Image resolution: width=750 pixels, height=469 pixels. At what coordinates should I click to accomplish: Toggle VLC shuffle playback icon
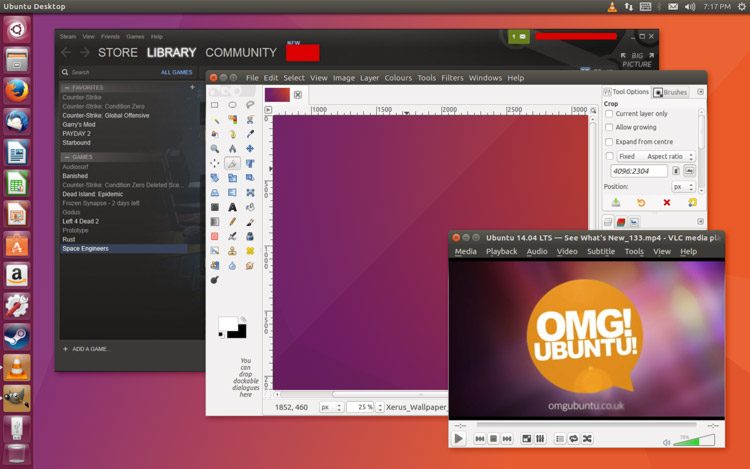tap(587, 438)
